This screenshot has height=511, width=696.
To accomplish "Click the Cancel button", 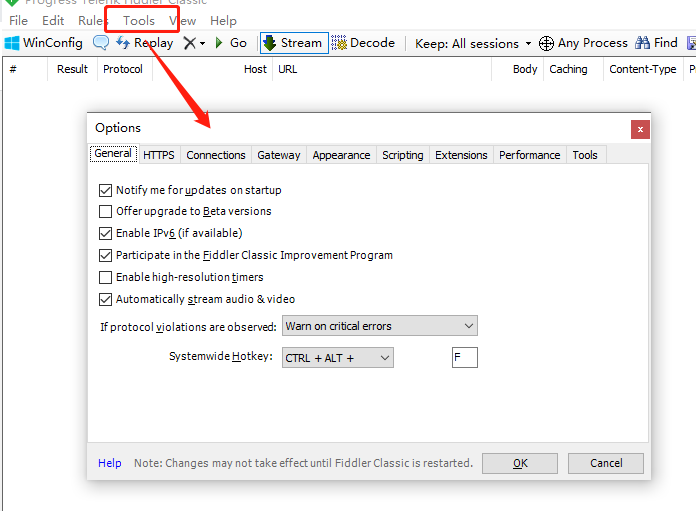I will click(x=606, y=463).
